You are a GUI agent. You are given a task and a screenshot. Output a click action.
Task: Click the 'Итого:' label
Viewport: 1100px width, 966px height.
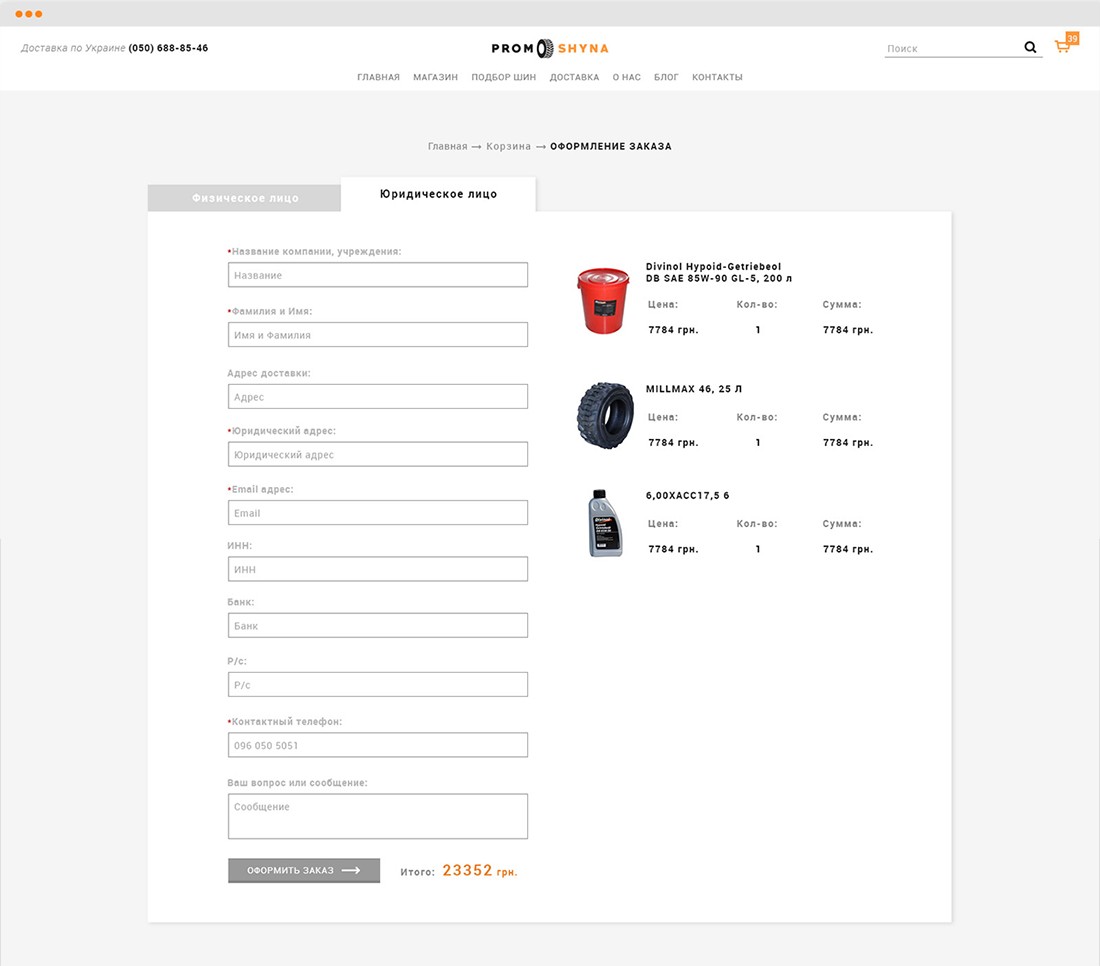pyautogui.click(x=417, y=872)
